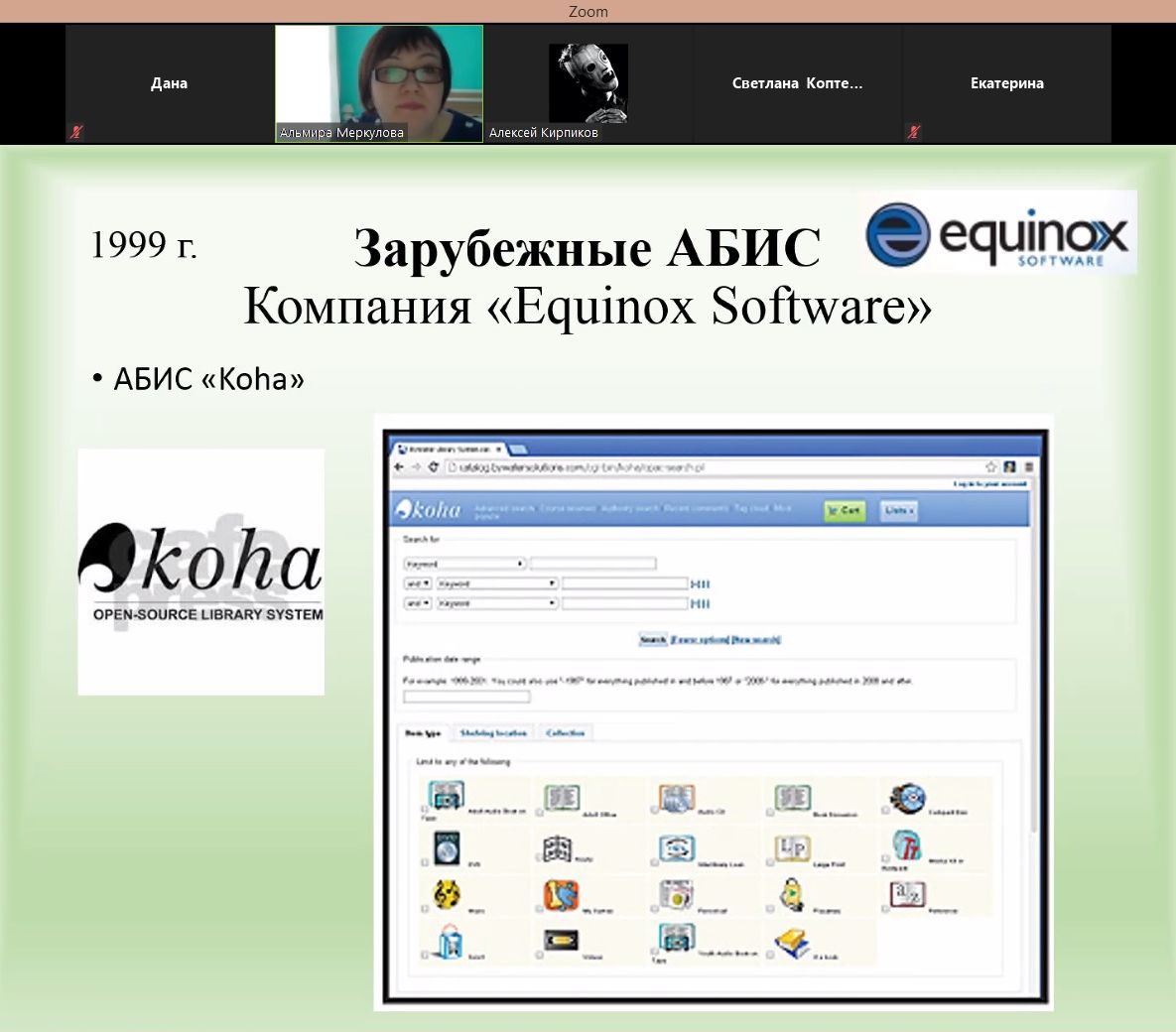
Task: Open the browser hamburger menu icon
Action: (1029, 466)
